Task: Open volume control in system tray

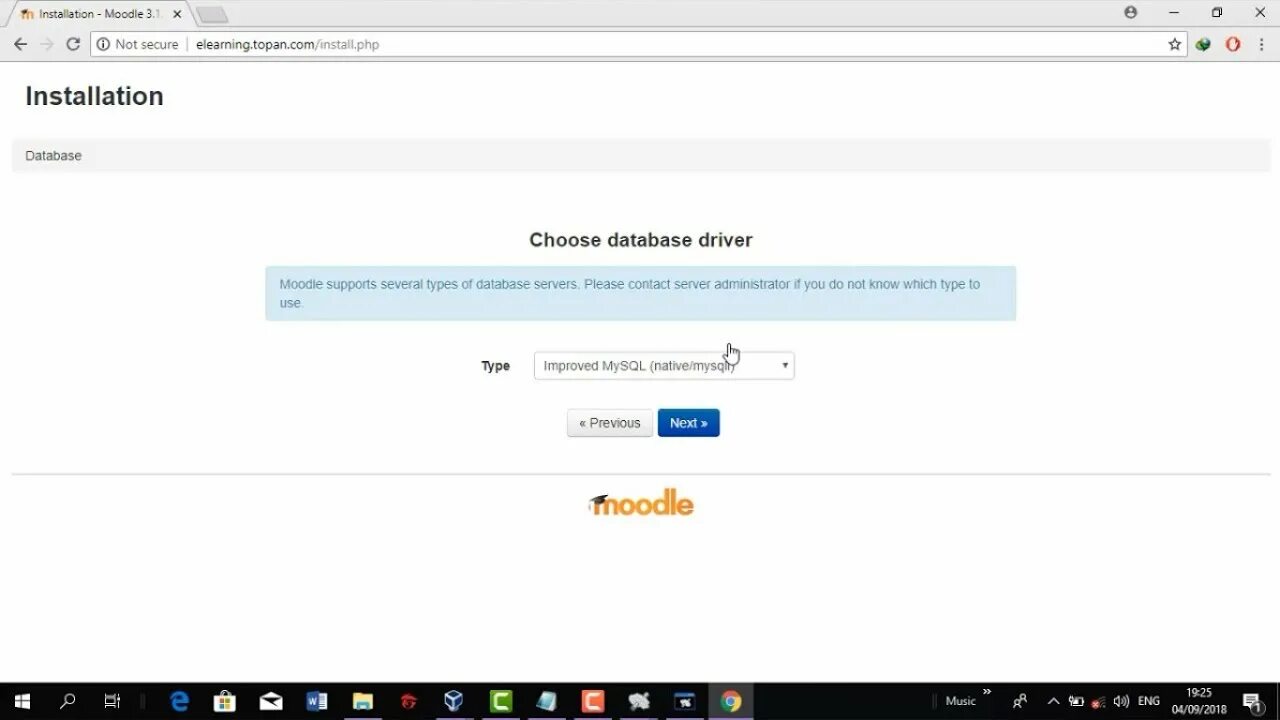Action: click(x=1121, y=701)
